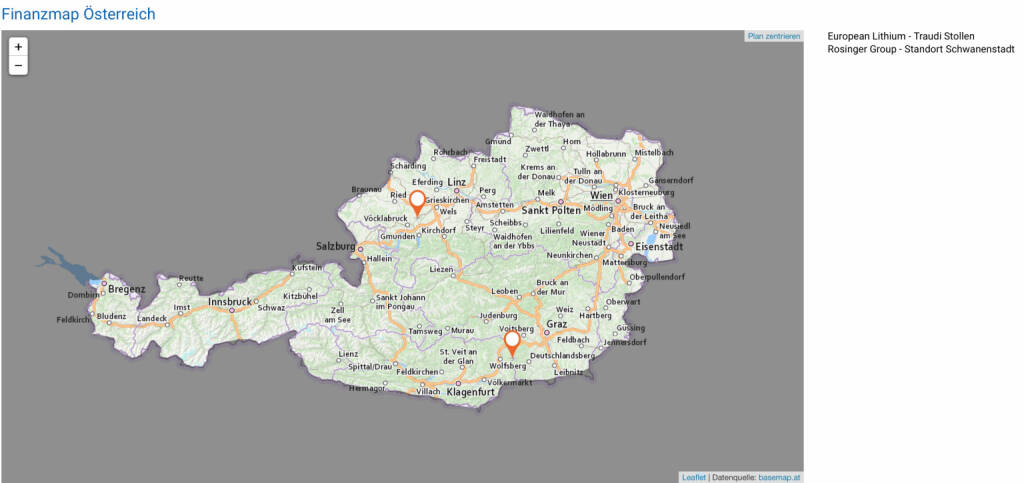
Task: Click the Graz city label on map
Action: click(558, 324)
